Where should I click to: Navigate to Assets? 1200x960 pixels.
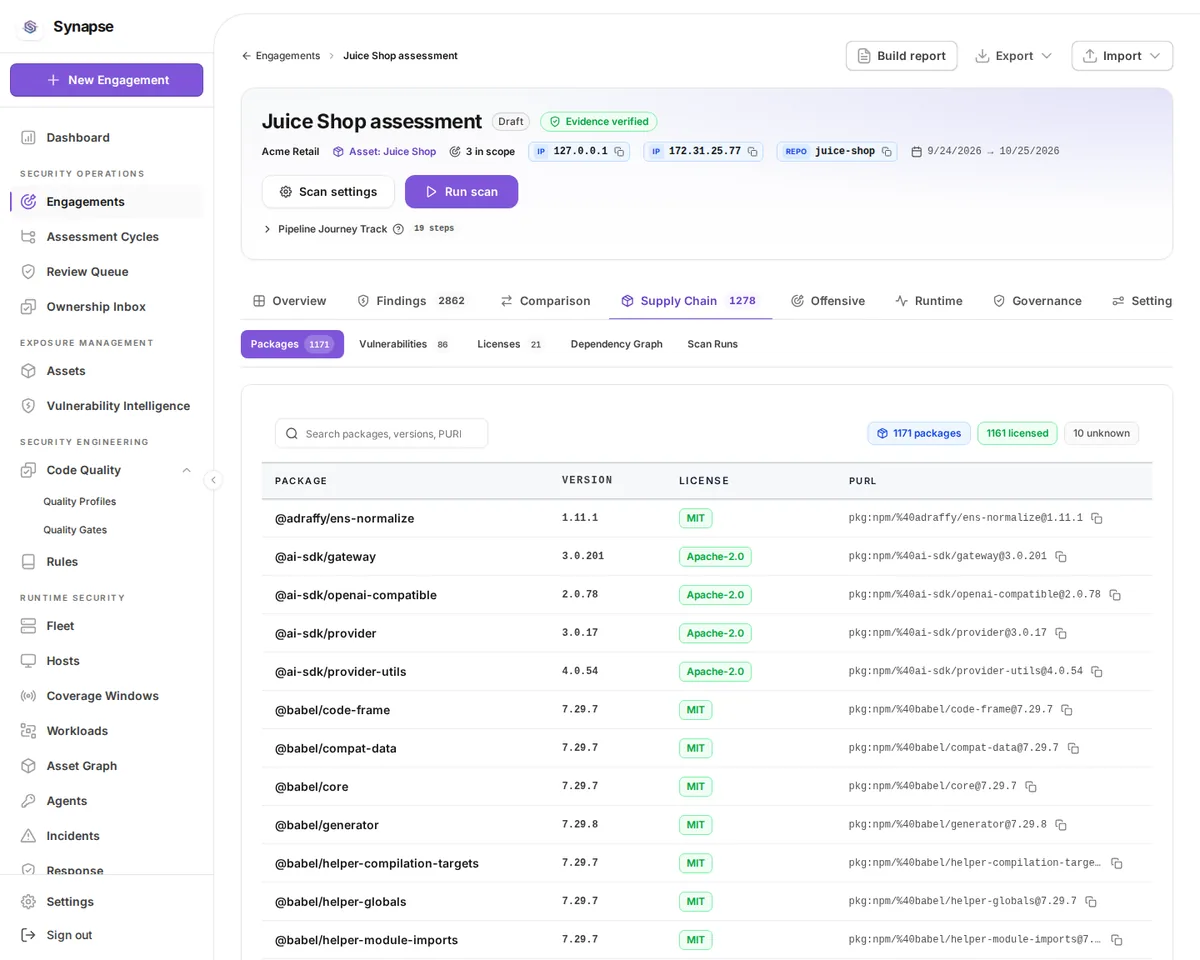pyautogui.click(x=106, y=371)
